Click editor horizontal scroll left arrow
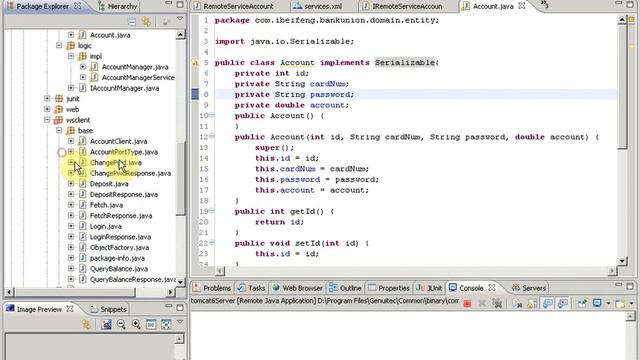 [x=220, y=271]
